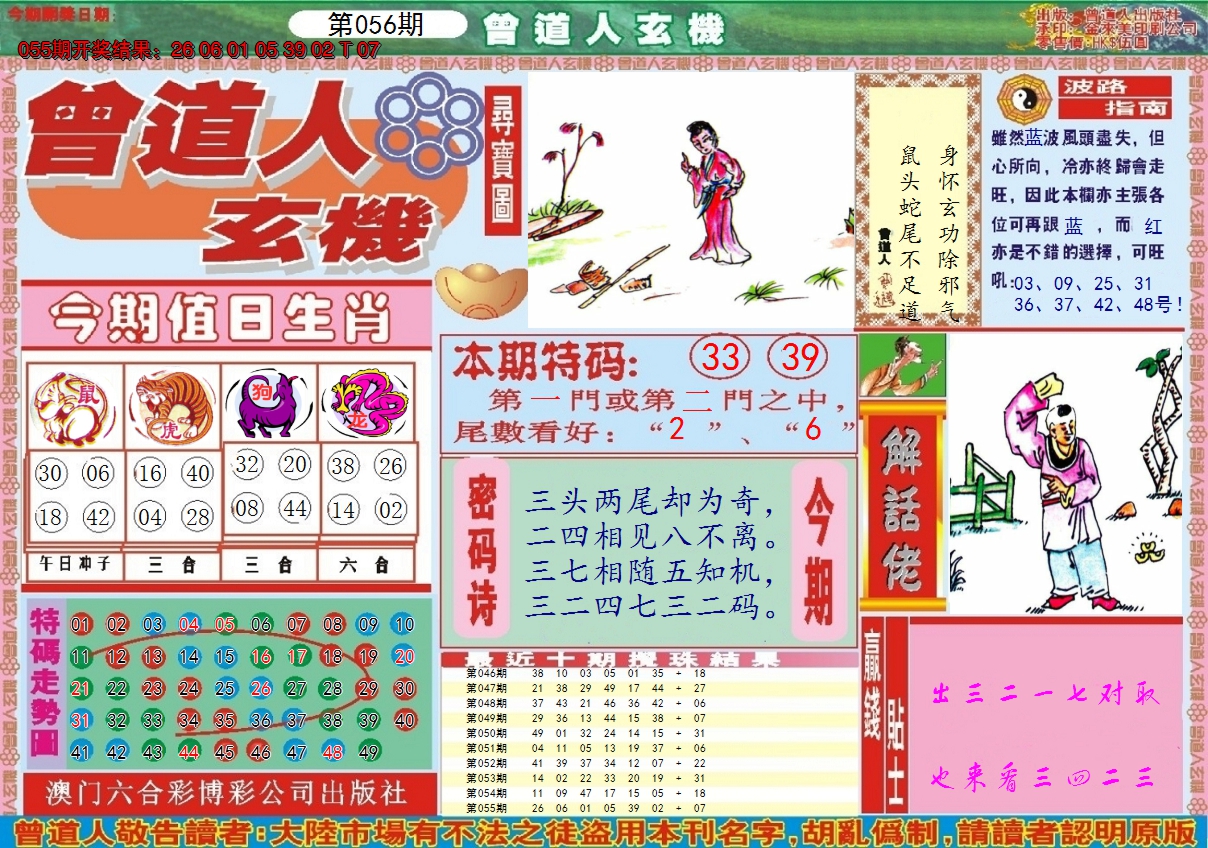Image resolution: width=1208 pixels, height=848 pixels.
Task: Click poem line 三二四七三二码
Action: click(652, 607)
